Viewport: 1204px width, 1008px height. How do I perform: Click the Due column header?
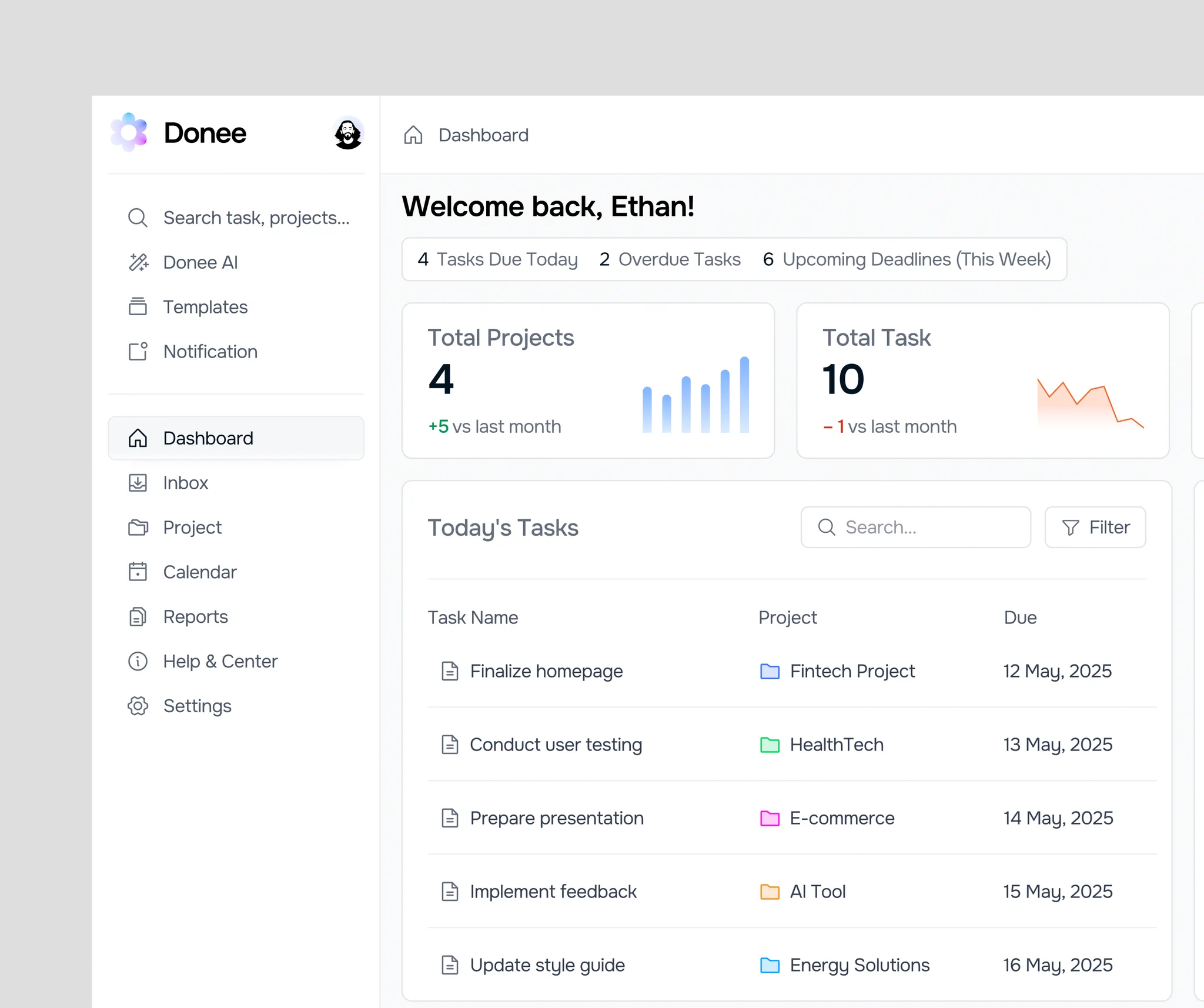point(1020,618)
